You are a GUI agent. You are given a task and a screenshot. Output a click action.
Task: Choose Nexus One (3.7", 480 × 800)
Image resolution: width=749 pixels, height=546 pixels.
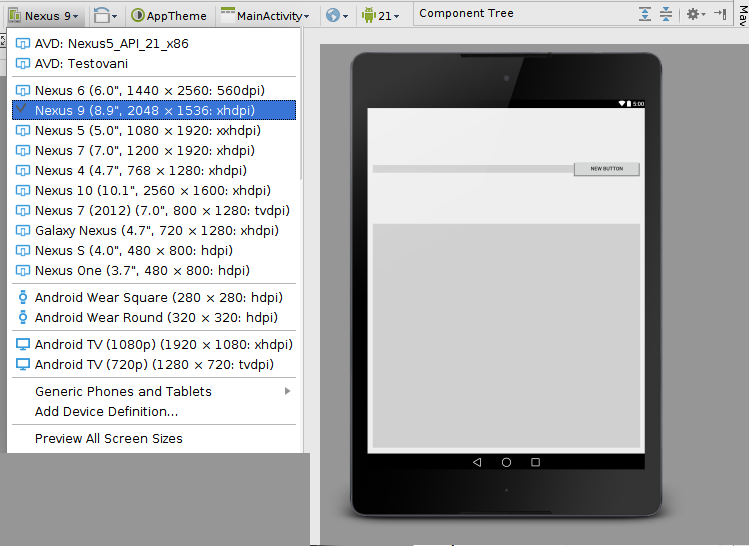click(154, 271)
